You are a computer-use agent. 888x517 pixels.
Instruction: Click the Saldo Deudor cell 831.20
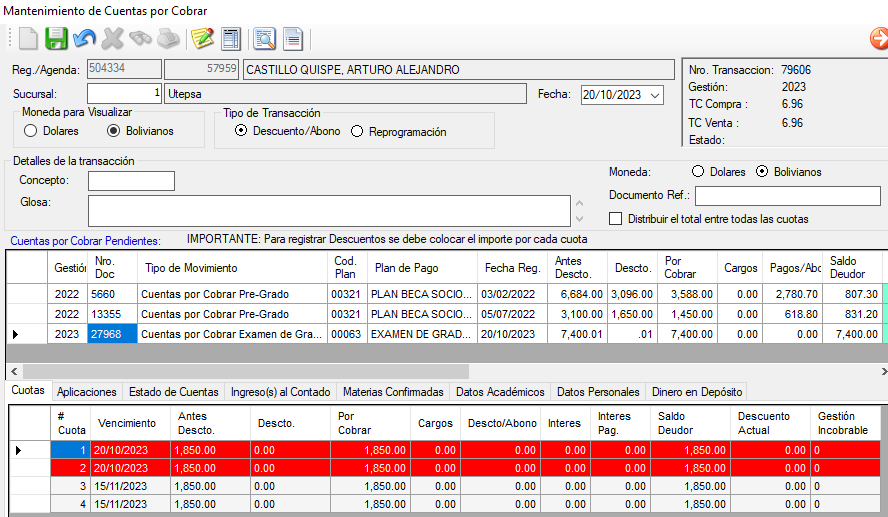[852, 314]
